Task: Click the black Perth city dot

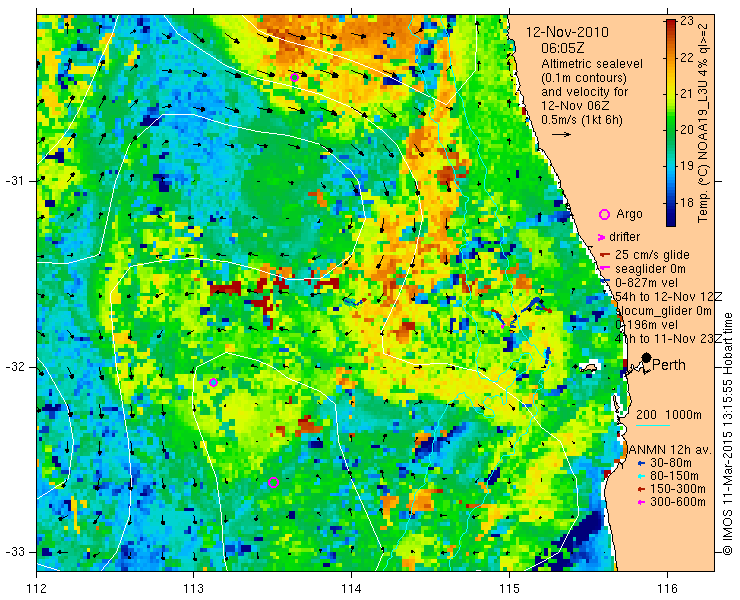Action: [647, 358]
